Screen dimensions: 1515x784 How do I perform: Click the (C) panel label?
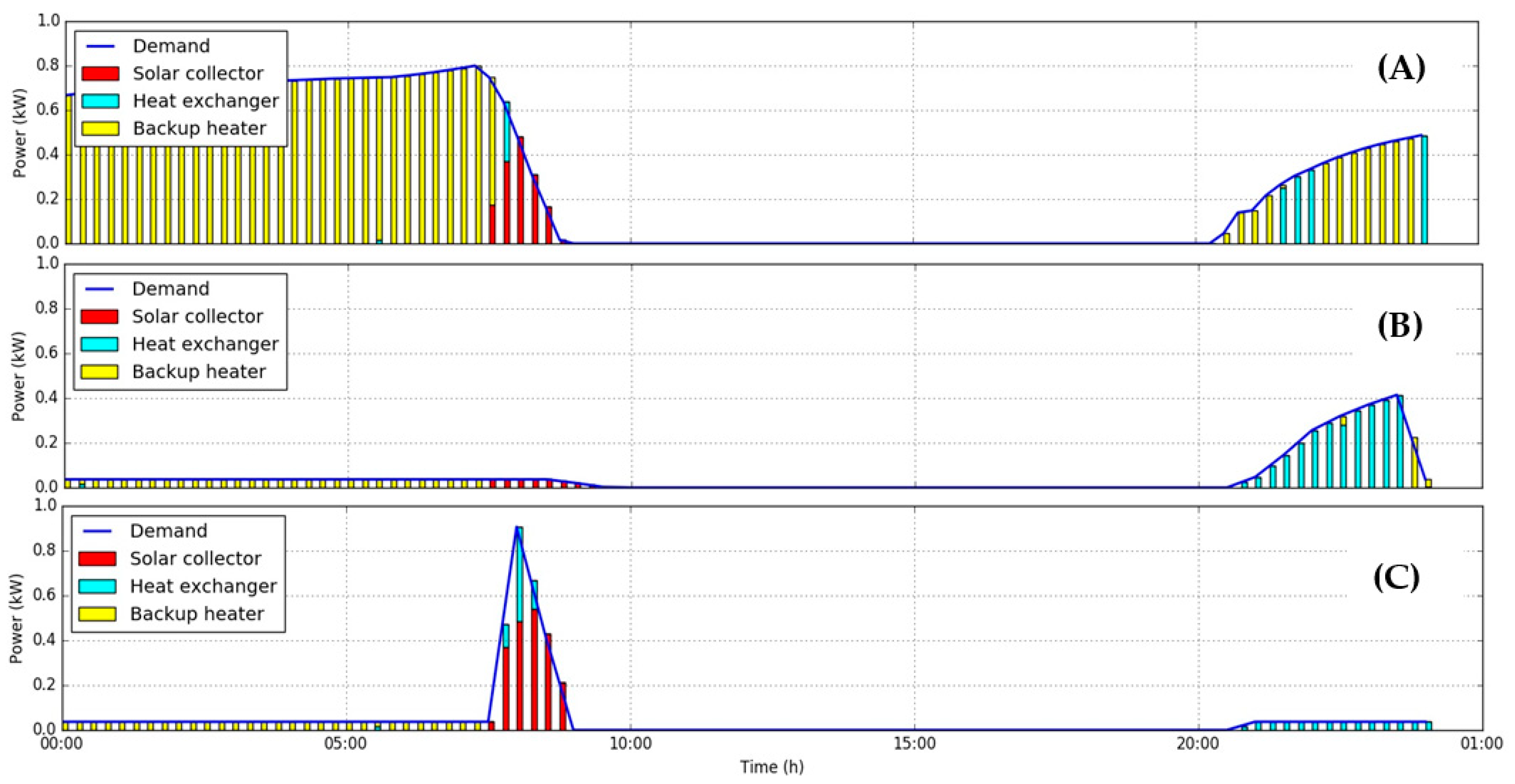[x=1396, y=578]
